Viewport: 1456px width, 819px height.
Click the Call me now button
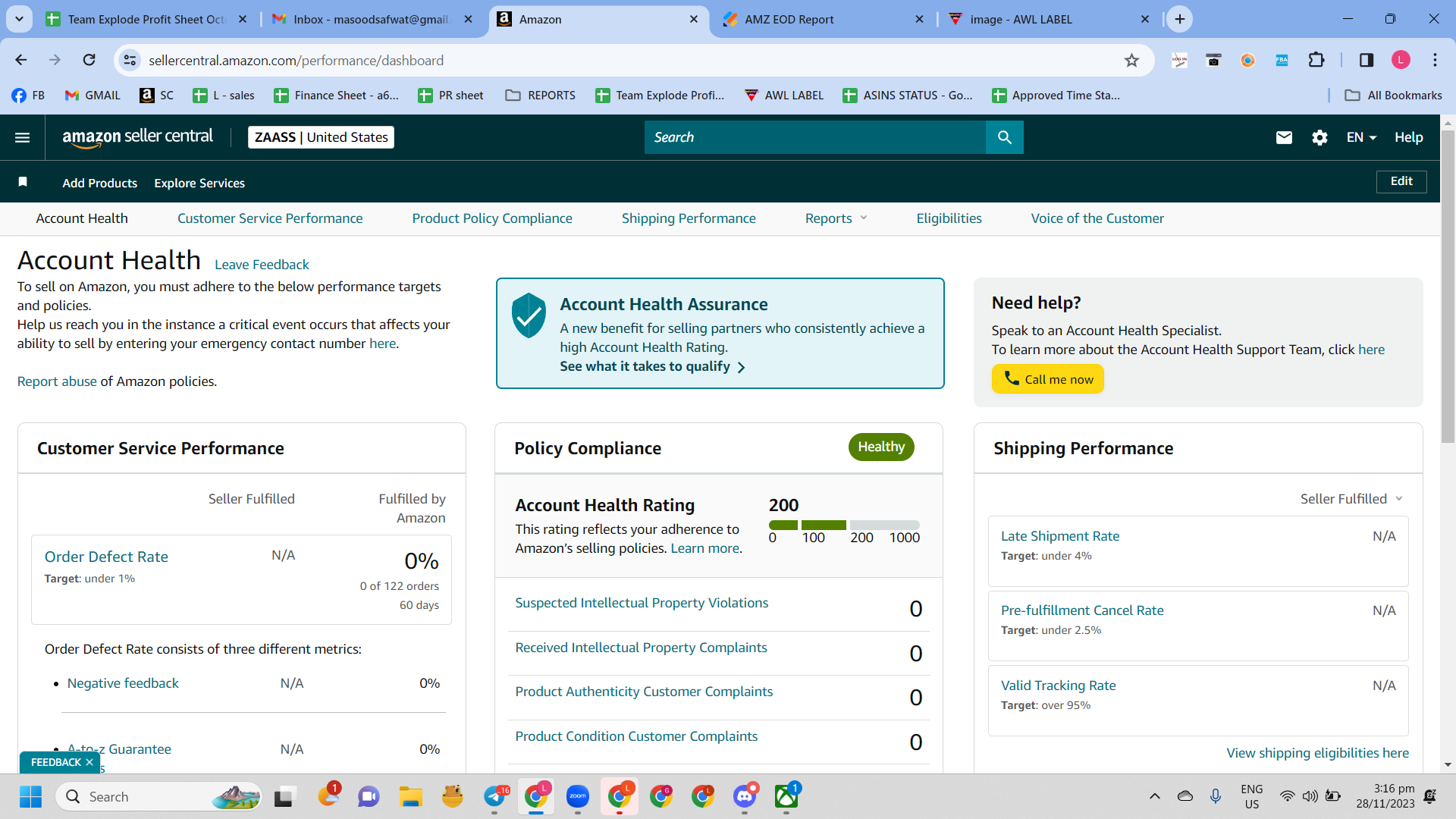[1048, 379]
